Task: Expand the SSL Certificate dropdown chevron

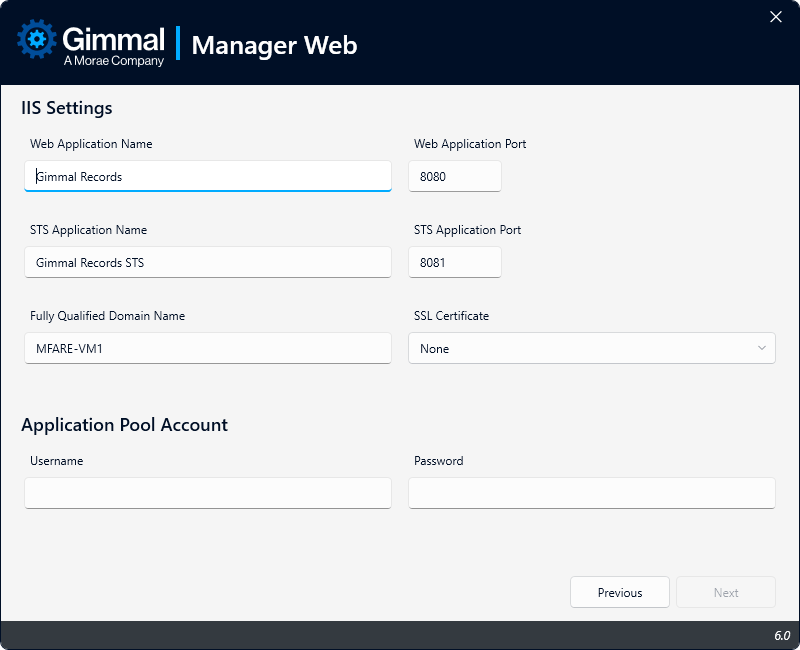Action: point(762,348)
